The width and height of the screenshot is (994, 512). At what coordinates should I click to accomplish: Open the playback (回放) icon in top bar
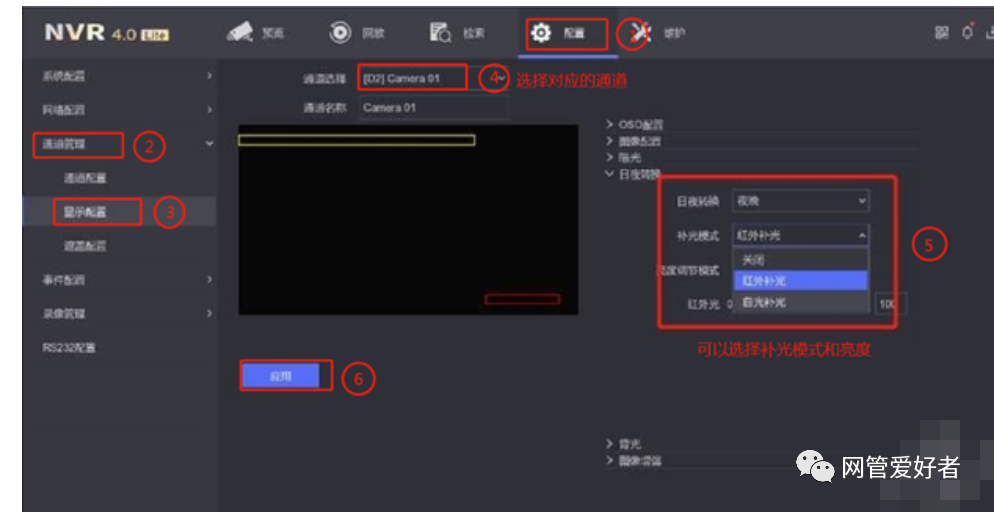[340, 34]
